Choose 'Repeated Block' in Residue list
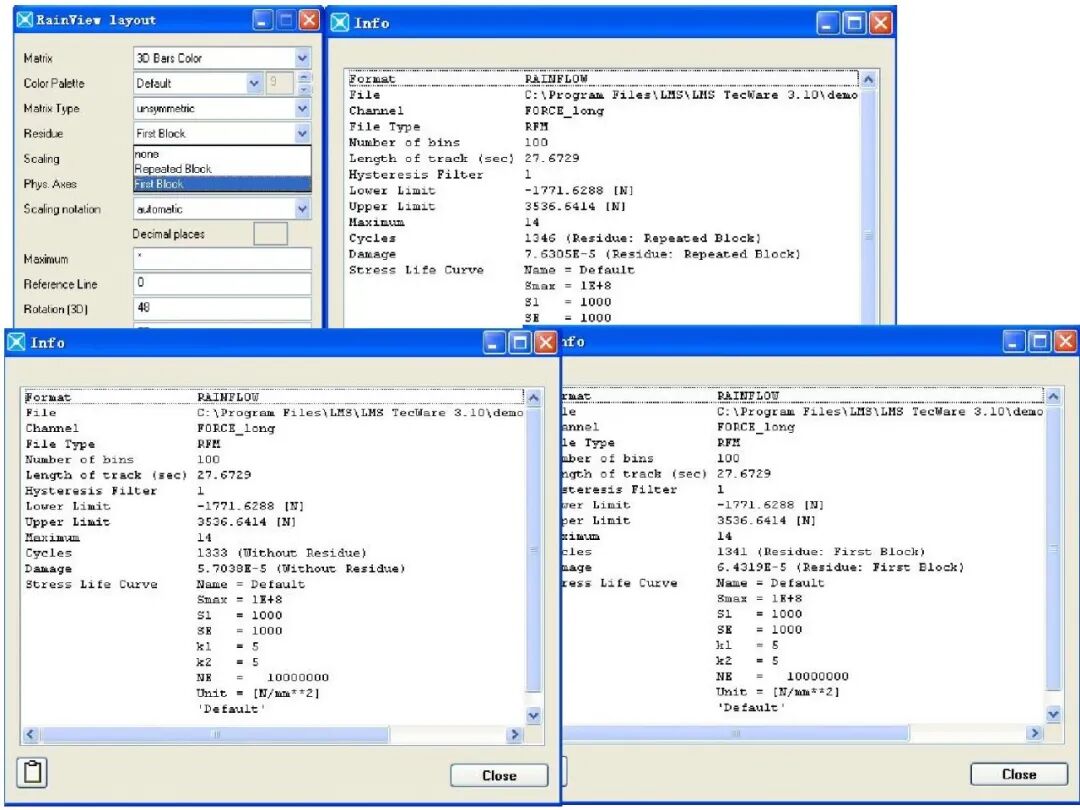Viewport: 1080px width, 810px height. coord(222,169)
